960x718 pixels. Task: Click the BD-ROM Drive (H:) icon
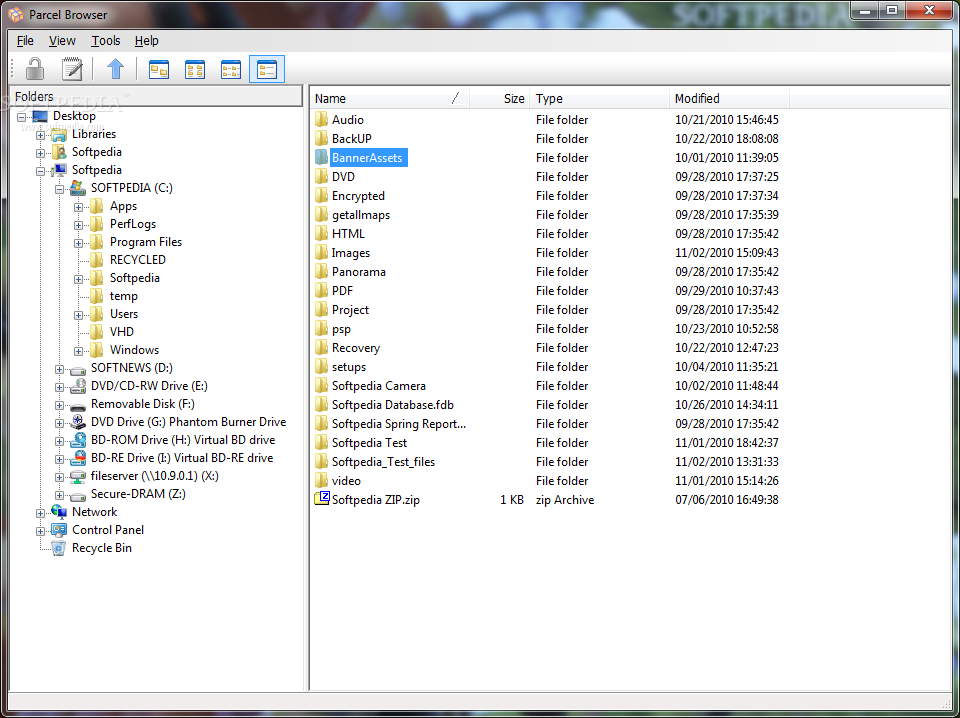pos(78,440)
